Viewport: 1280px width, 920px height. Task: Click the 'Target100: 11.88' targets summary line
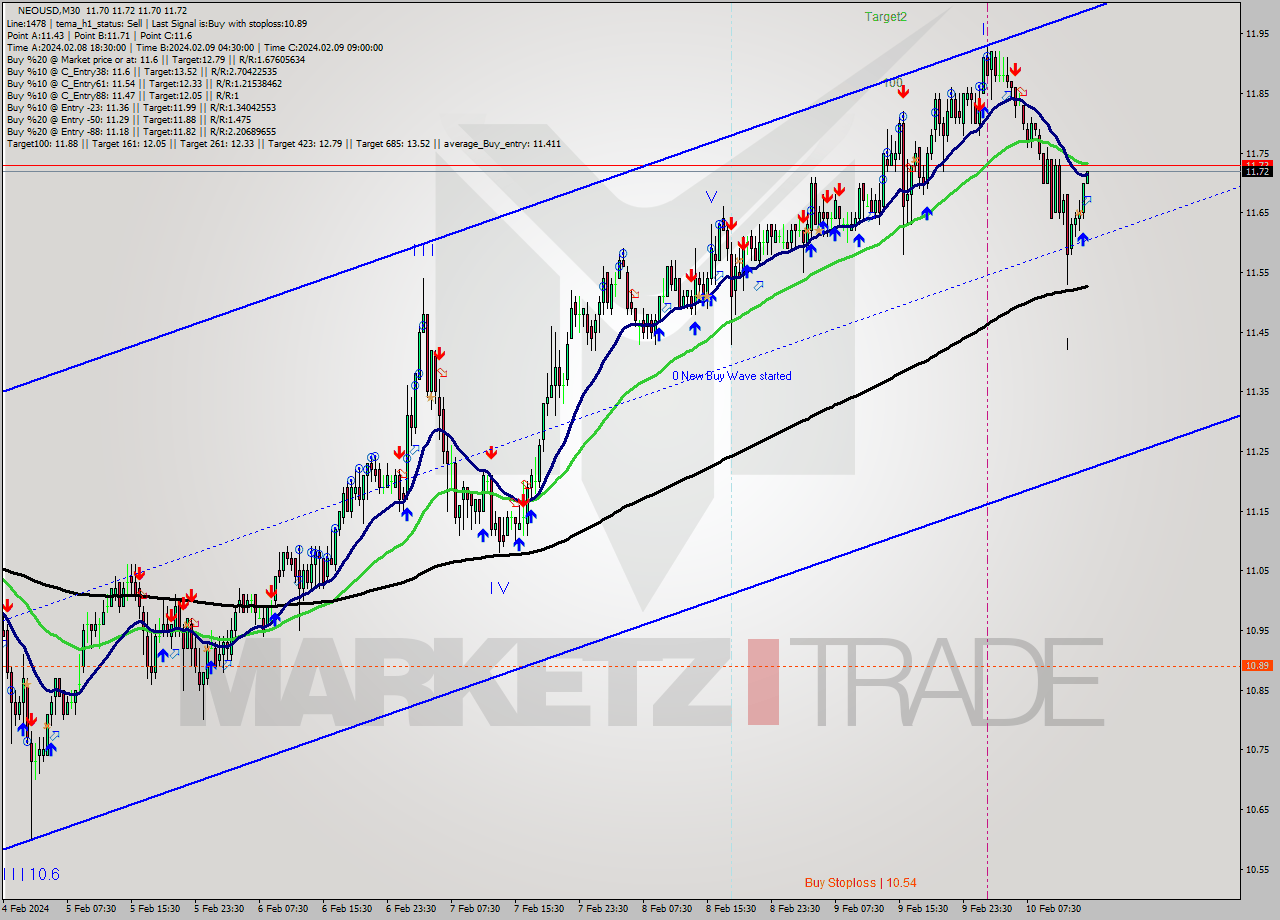[284, 143]
